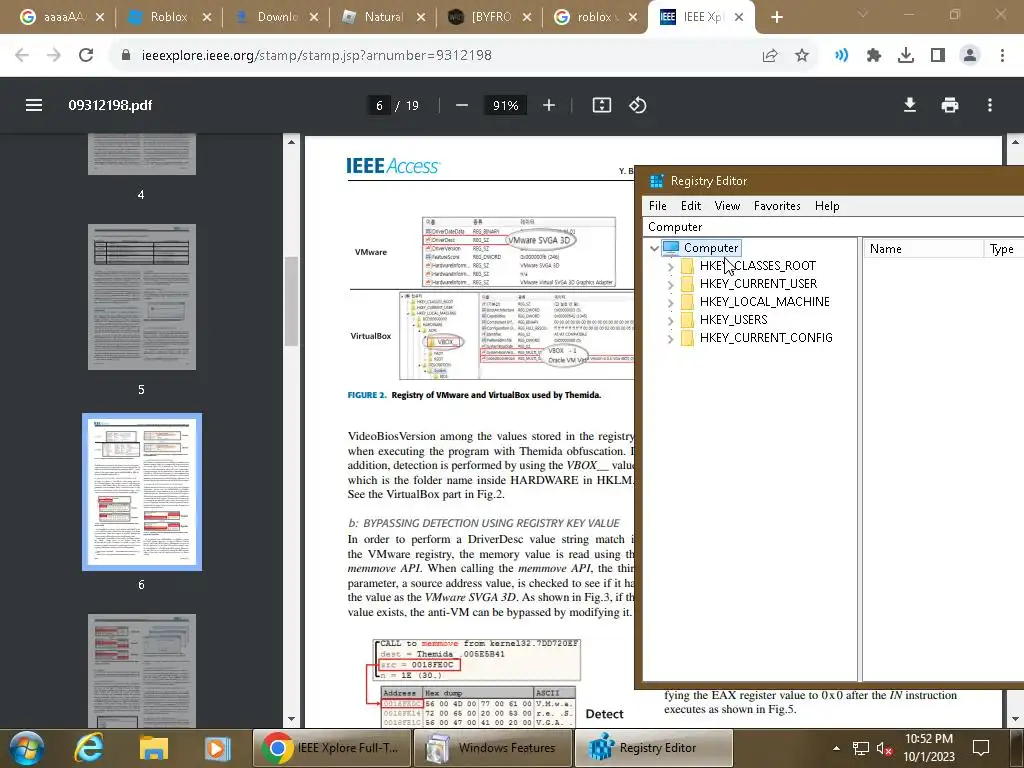Close the IEEE Xplore browser tab
The height and width of the screenshot is (768, 1024).
click(739, 17)
